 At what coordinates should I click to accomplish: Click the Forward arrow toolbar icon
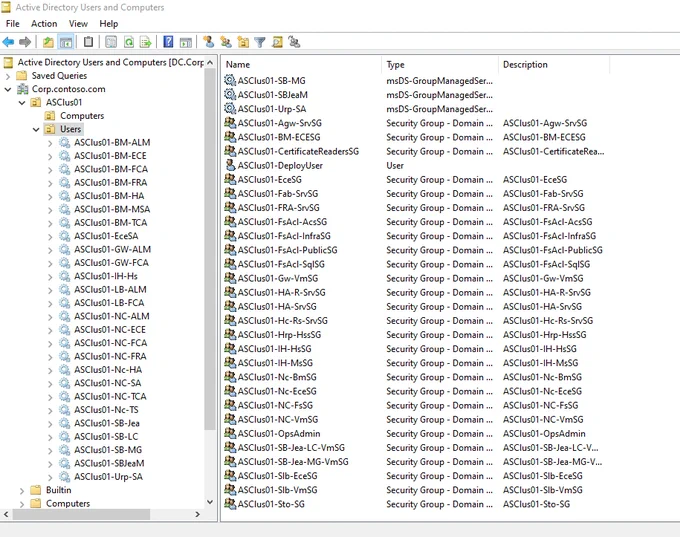tap(25, 42)
